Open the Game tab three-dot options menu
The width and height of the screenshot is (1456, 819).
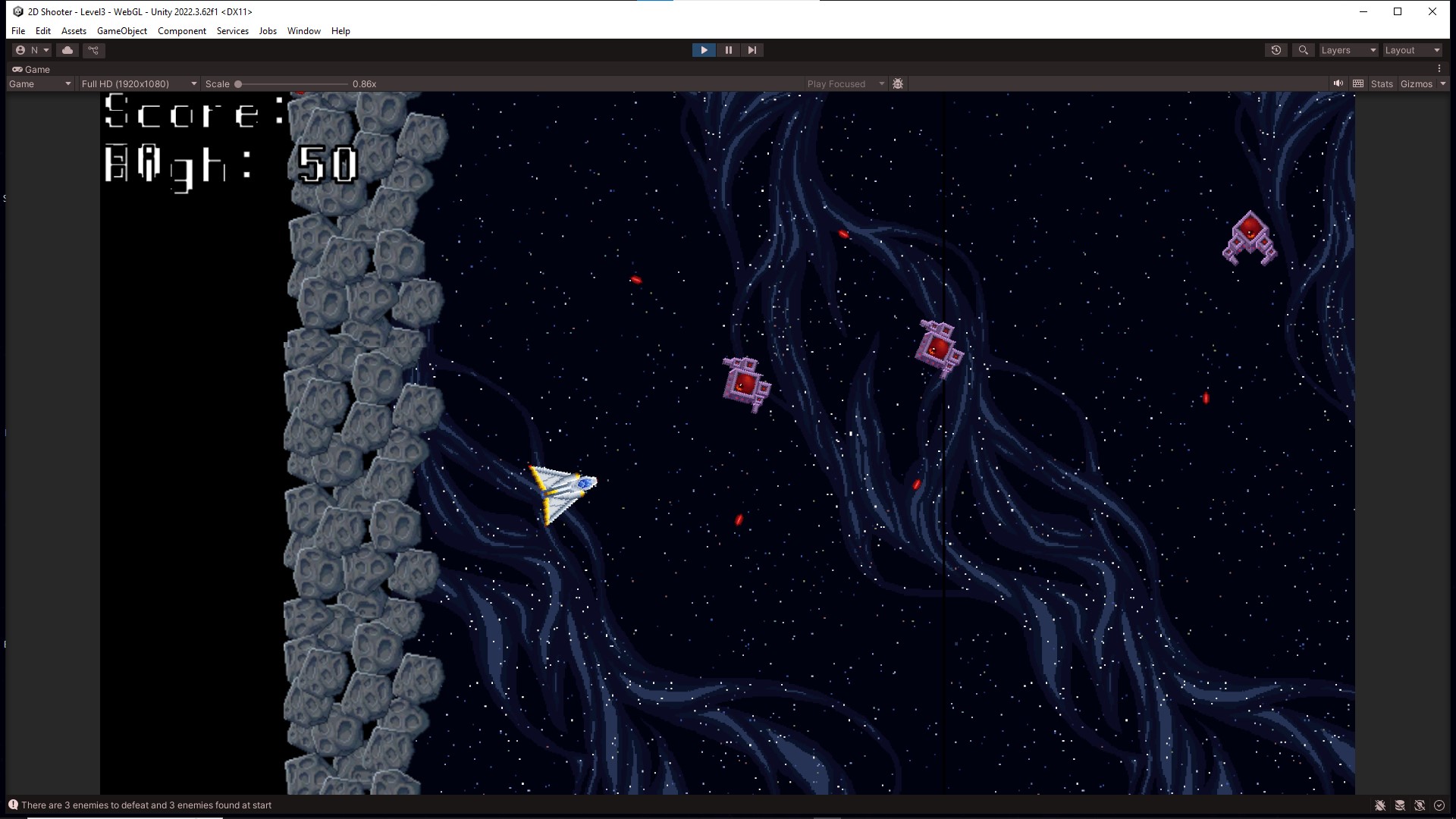tap(1439, 69)
